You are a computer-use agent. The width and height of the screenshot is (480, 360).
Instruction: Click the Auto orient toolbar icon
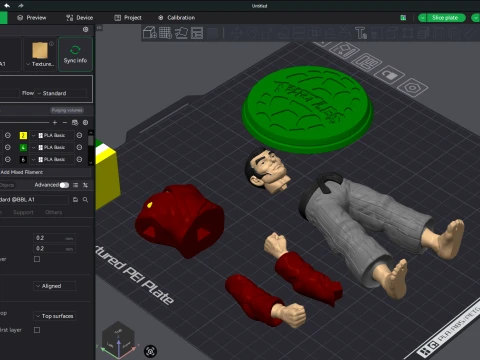click(x=181, y=33)
